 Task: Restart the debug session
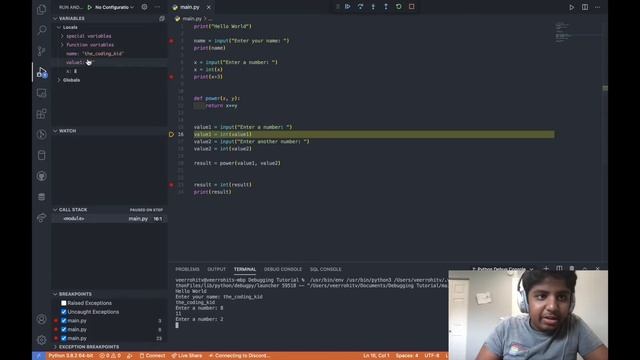point(399,7)
